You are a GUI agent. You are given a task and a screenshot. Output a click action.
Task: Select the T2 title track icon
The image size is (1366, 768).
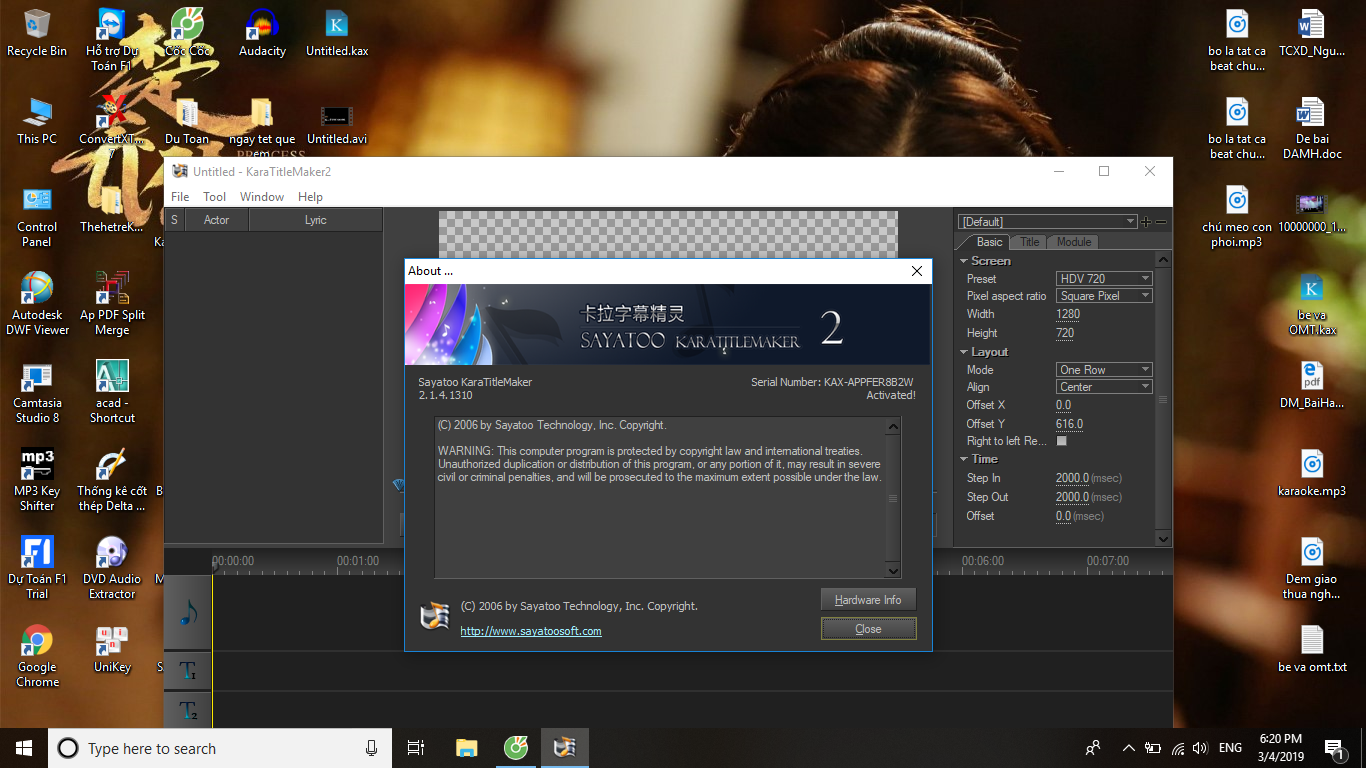188,710
